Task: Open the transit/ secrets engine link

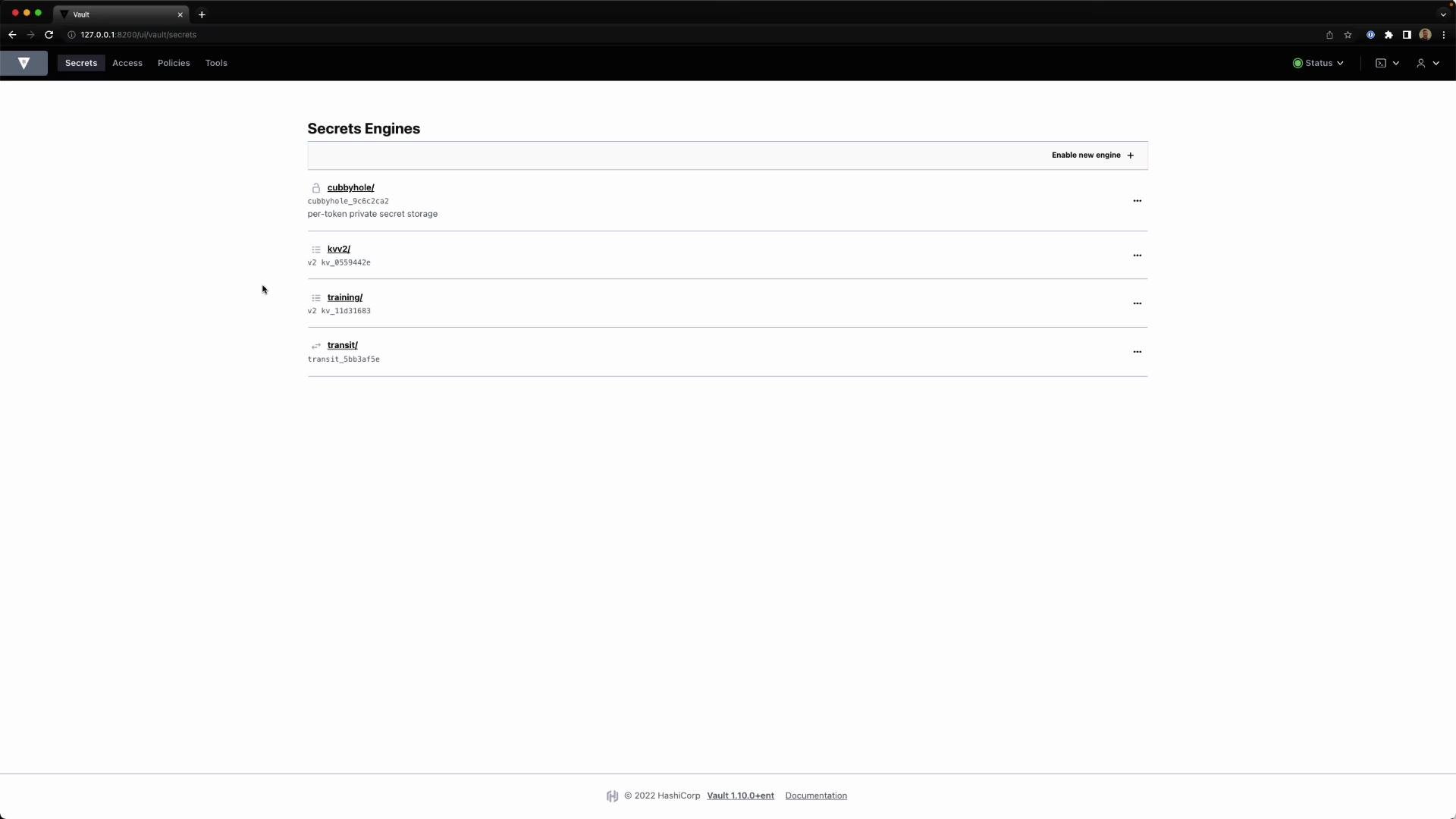Action: (x=342, y=345)
